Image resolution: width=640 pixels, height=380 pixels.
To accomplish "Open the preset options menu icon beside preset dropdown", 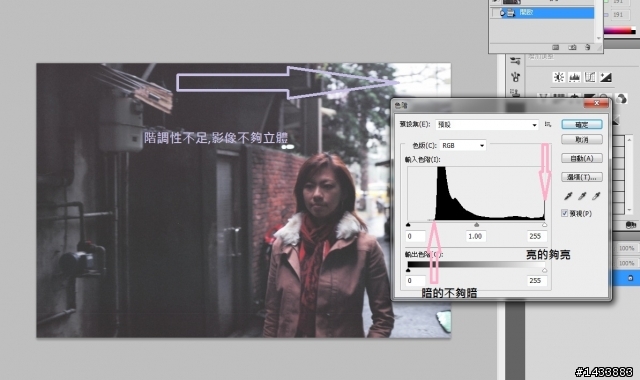I will [548, 124].
